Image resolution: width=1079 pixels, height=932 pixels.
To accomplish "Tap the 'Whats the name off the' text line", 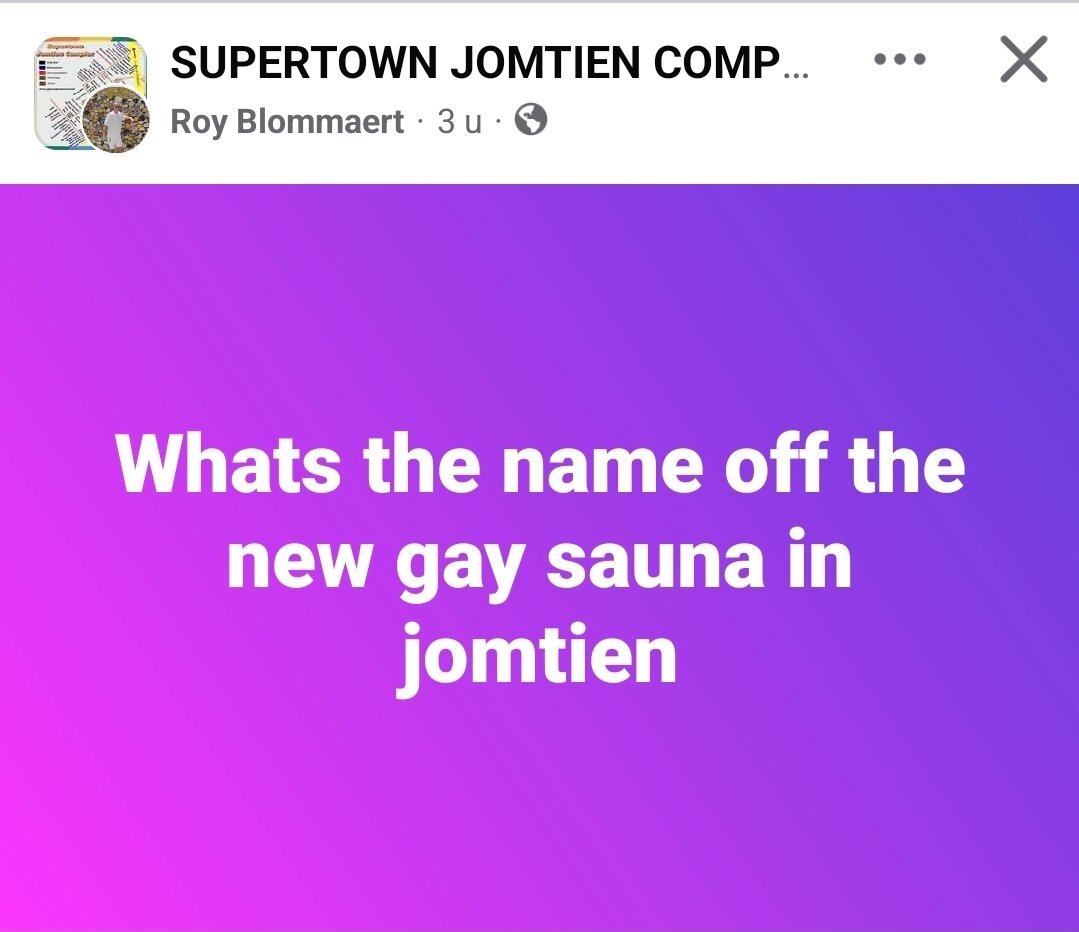I will click(540, 463).
